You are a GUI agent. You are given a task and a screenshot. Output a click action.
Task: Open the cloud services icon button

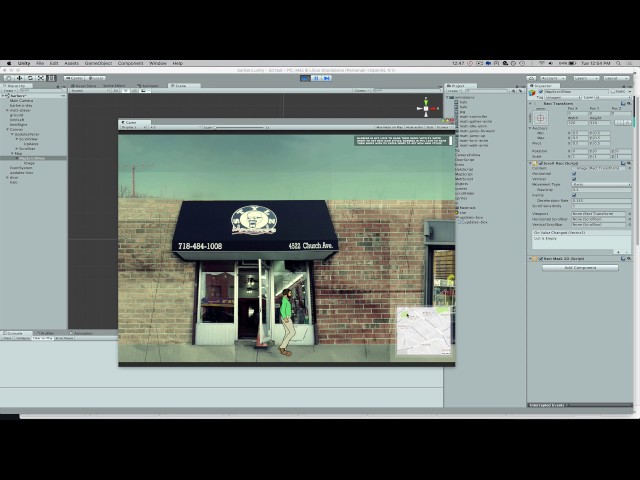tap(531, 78)
